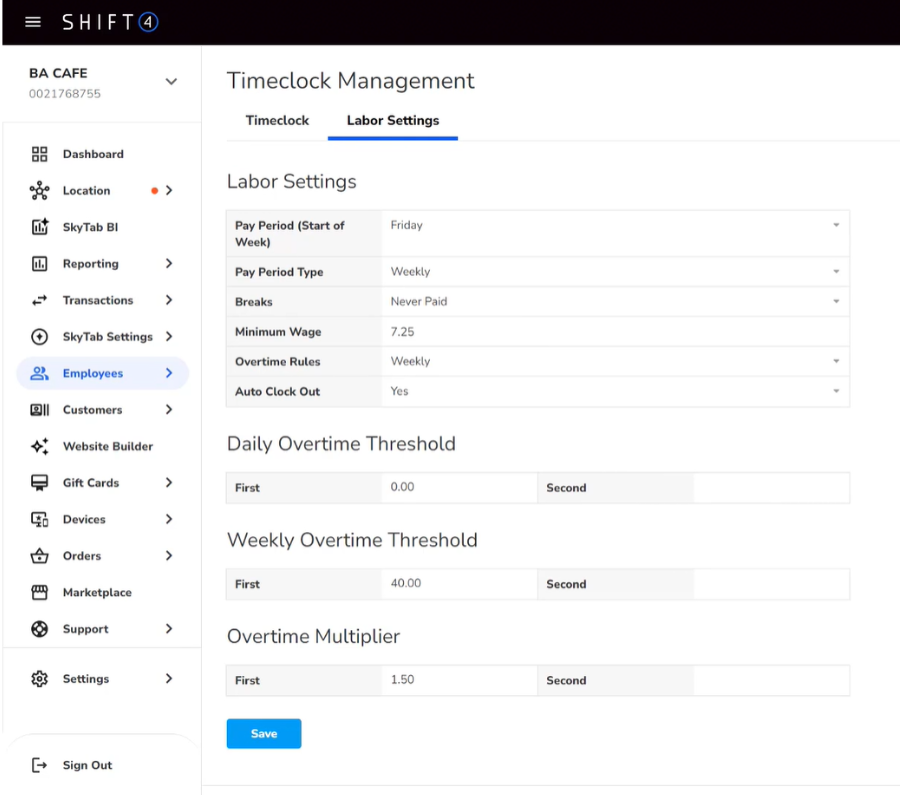
Task: Click the Dashboard grid icon
Action: (40, 154)
